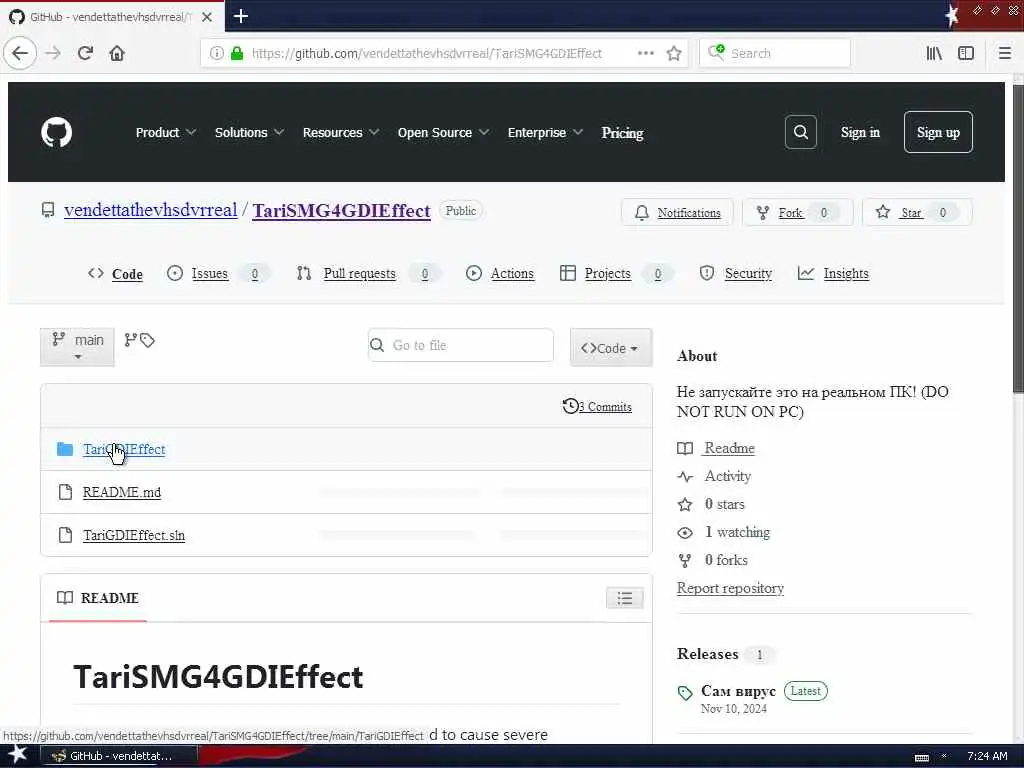
Task: Close the GitHub browser tab
Action: point(207,17)
